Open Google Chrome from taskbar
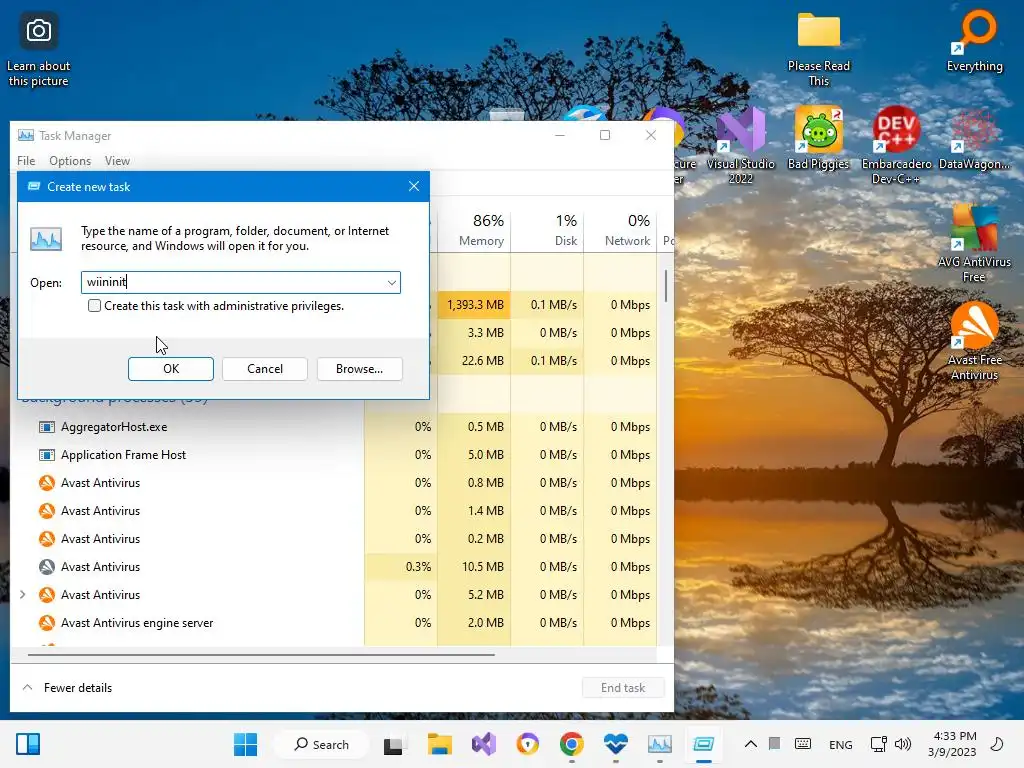Image resolution: width=1024 pixels, height=768 pixels. coord(571,744)
